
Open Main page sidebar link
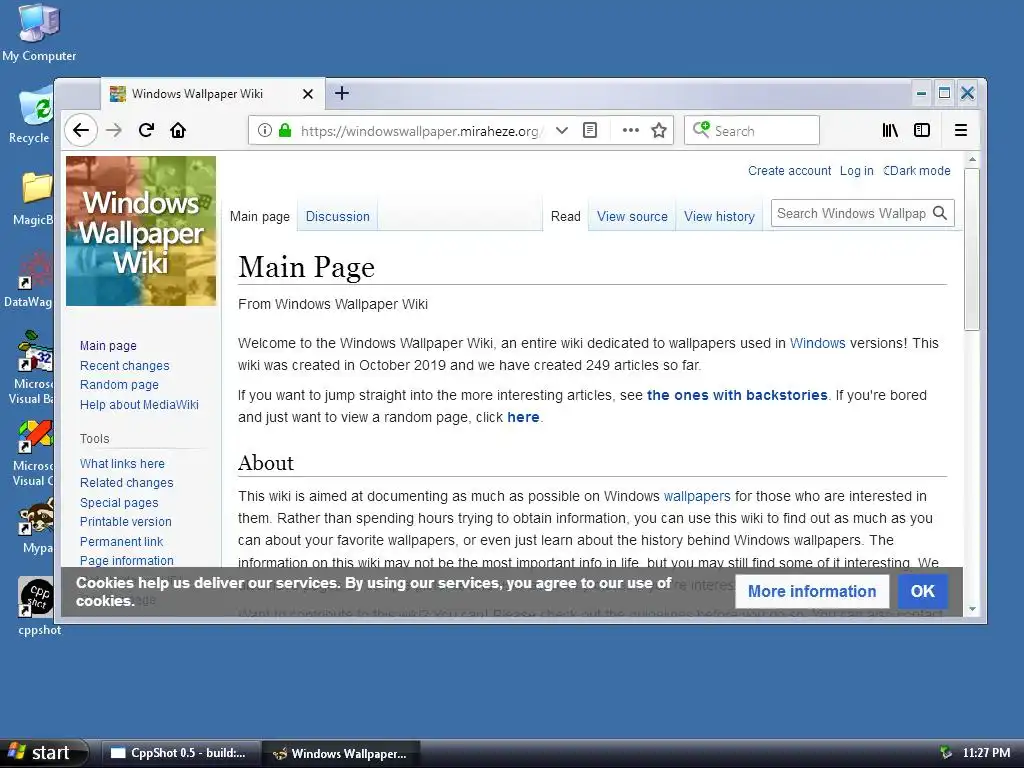pyautogui.click(x=108, y=345)
